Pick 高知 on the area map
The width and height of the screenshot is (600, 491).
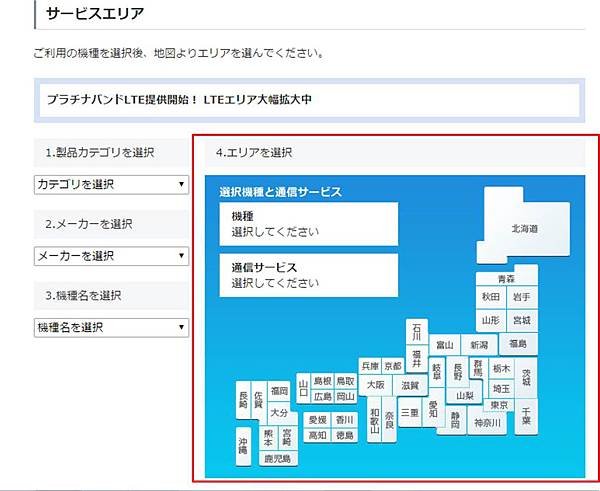(x=317, y=435)
